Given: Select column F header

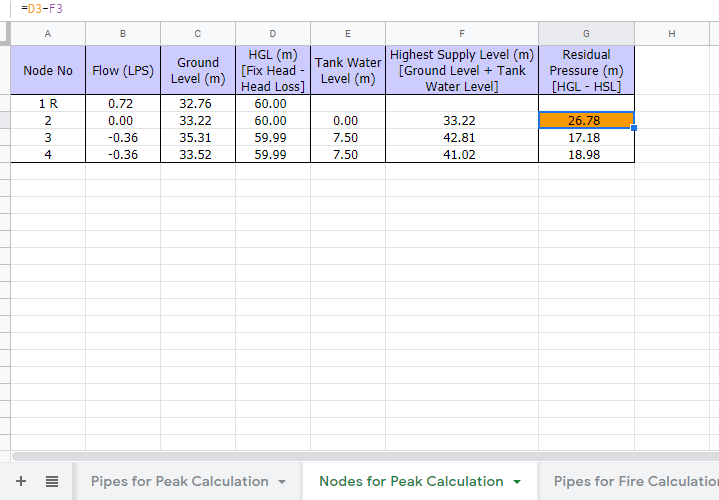Looking at the screenshot, I should [x=462, y=33].
